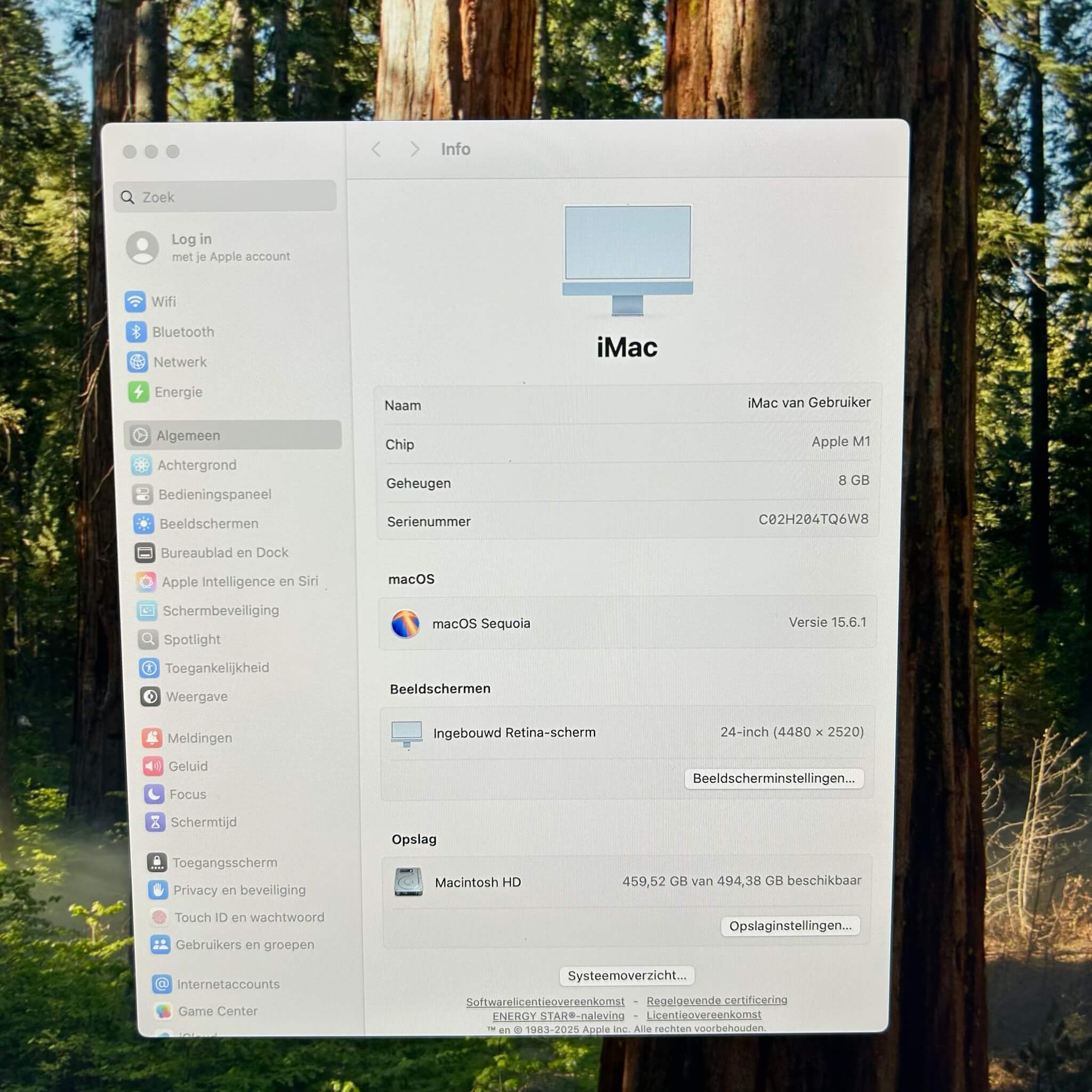The height and width of the screenshot is (1092, 1092).
Task: Open Bluetooth settings icon
Action: click(136, 332)
